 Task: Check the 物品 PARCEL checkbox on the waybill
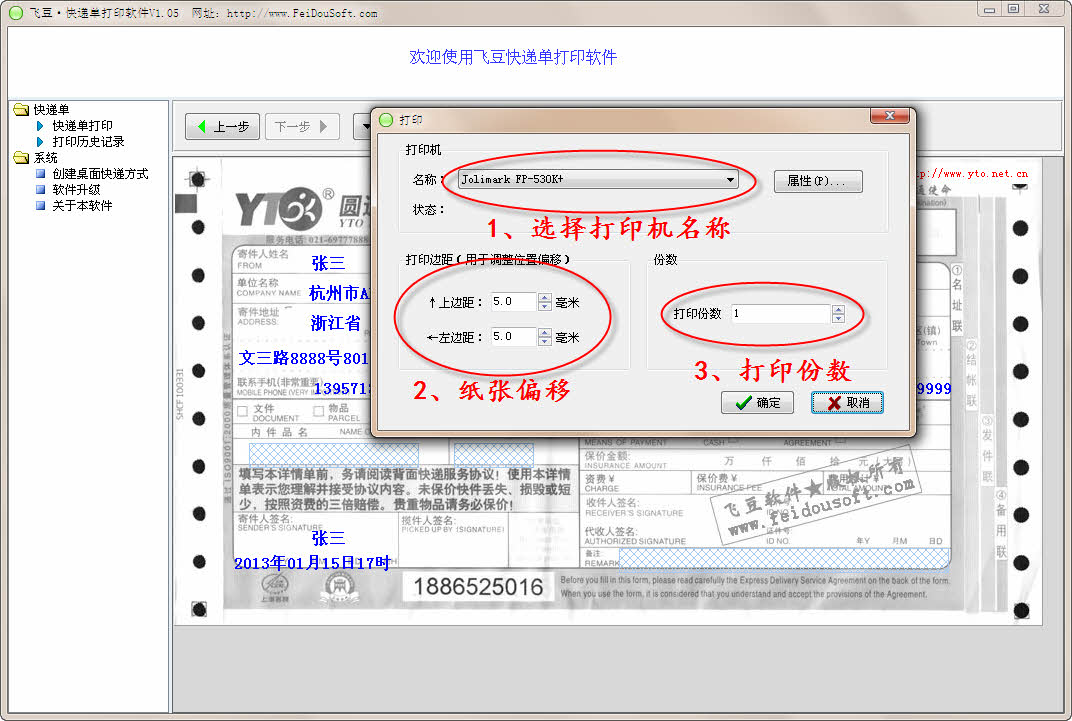click(x=319, y=411)
